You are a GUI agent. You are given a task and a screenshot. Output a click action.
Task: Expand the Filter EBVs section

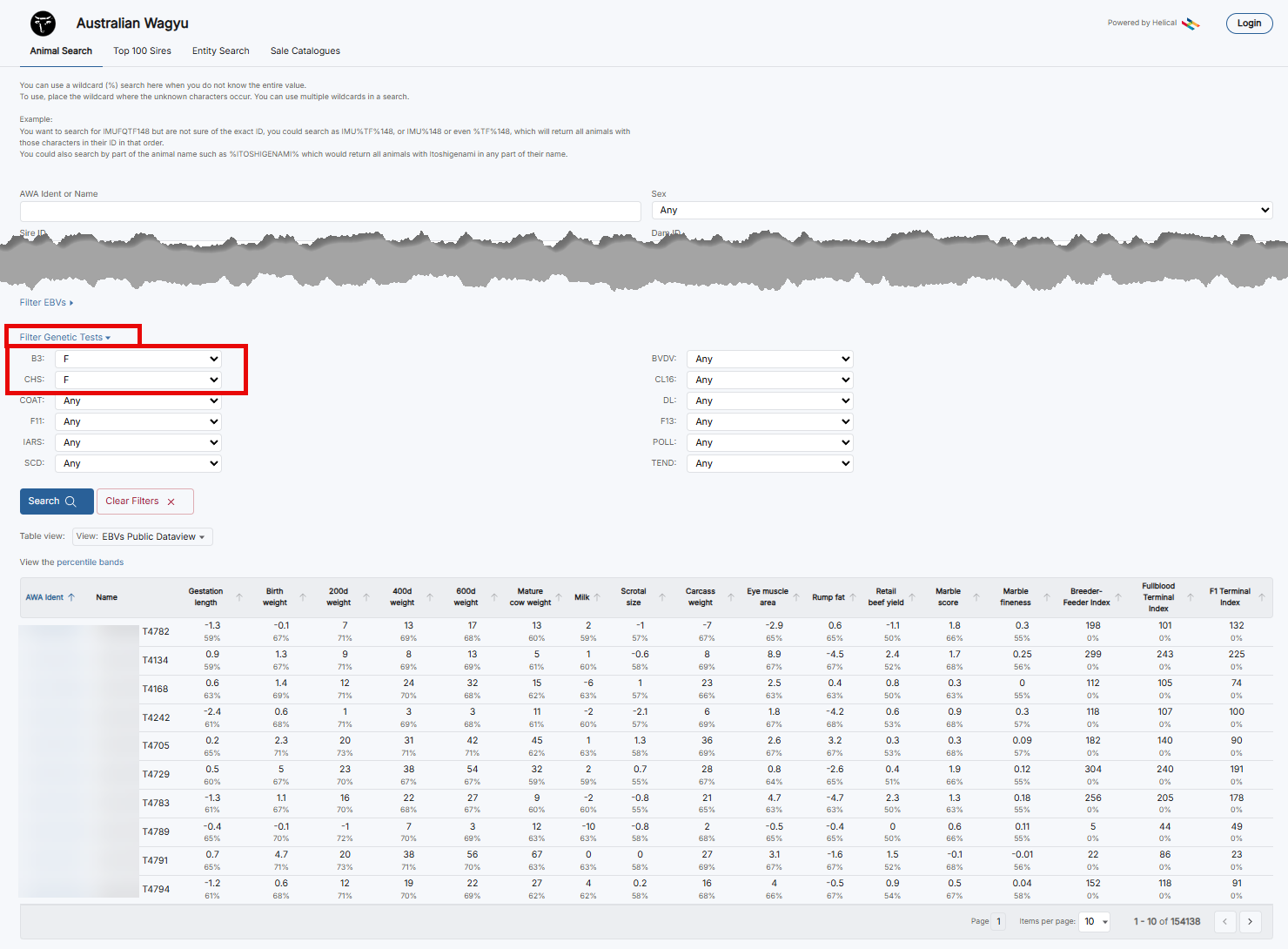coord(46,303)
